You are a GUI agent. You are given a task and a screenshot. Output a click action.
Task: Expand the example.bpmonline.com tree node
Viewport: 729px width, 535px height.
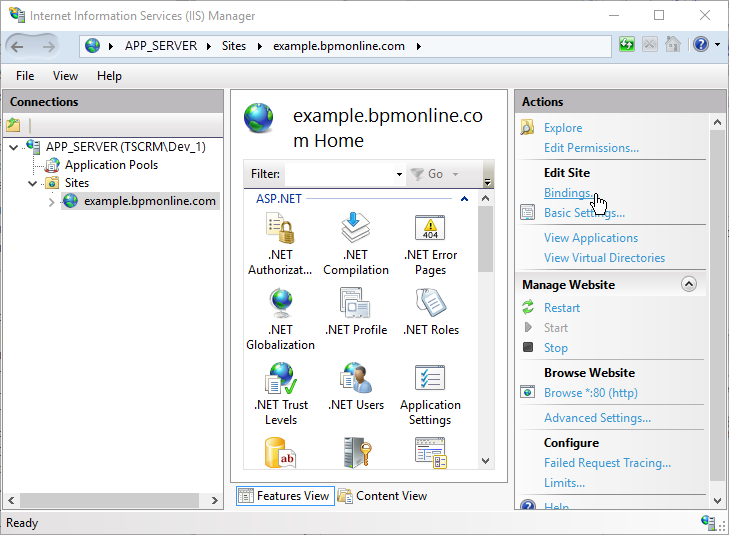(52, 202)
